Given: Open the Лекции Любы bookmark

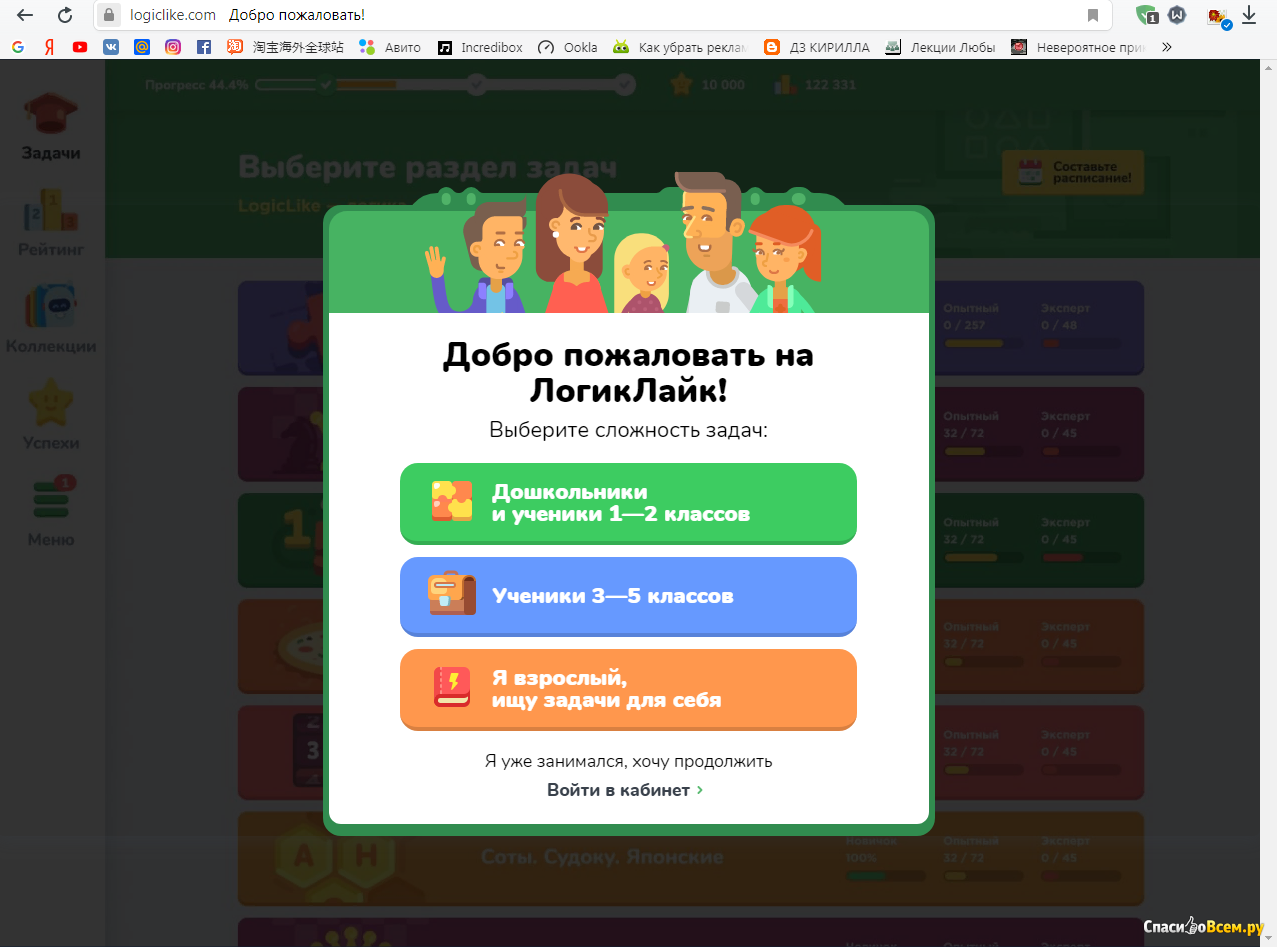Looking at the screenshot, I should 941,47.
